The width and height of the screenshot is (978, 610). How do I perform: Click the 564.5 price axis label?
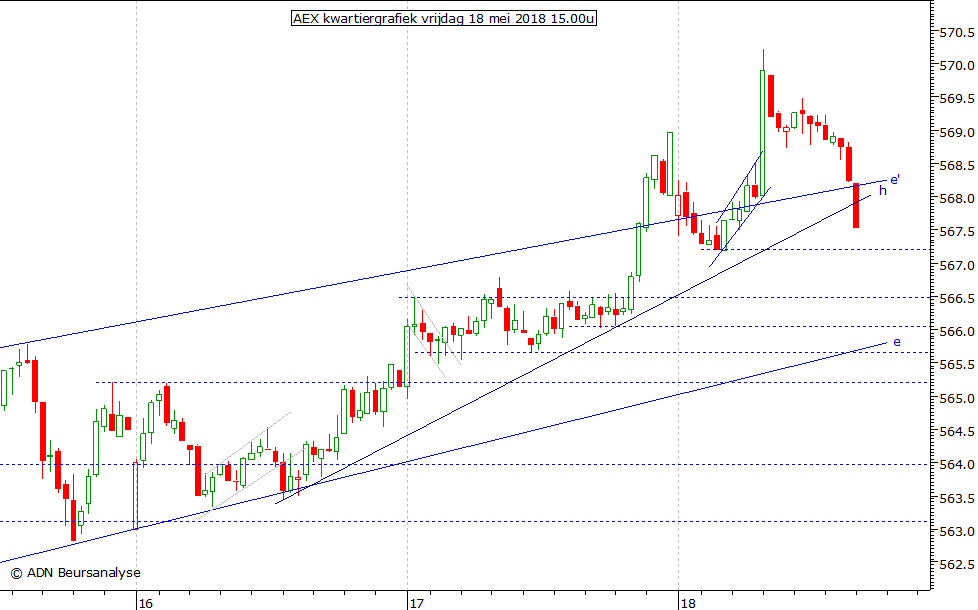point(957,432)
